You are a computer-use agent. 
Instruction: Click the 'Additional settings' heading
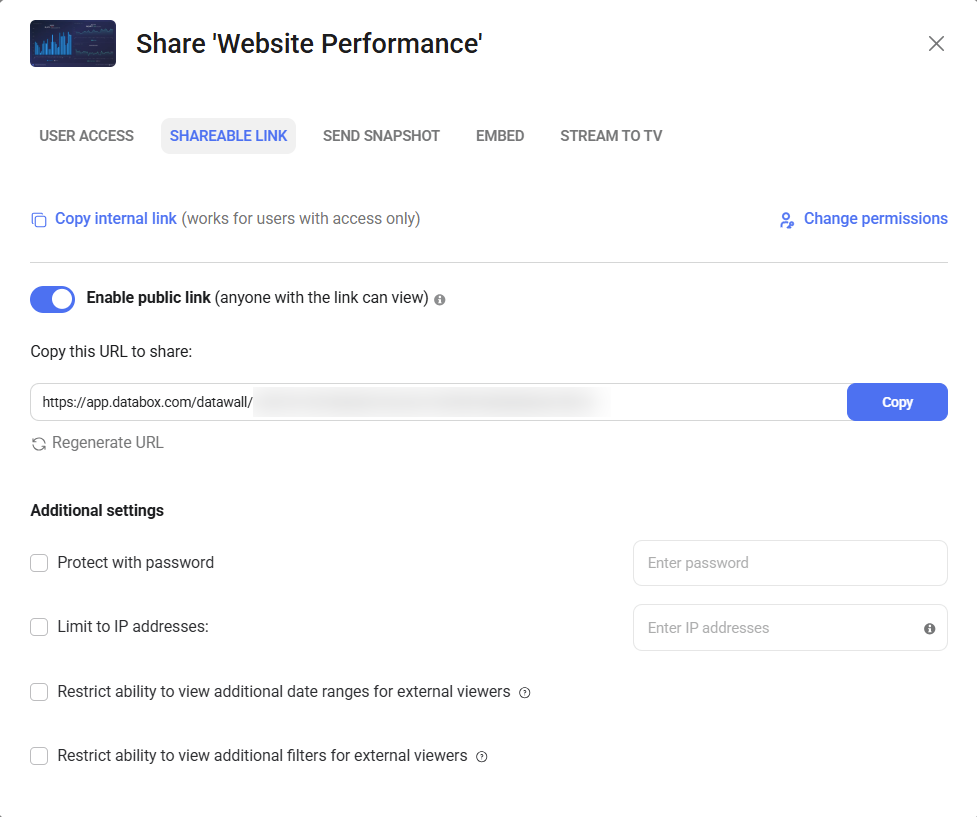[x=97, y=510]
